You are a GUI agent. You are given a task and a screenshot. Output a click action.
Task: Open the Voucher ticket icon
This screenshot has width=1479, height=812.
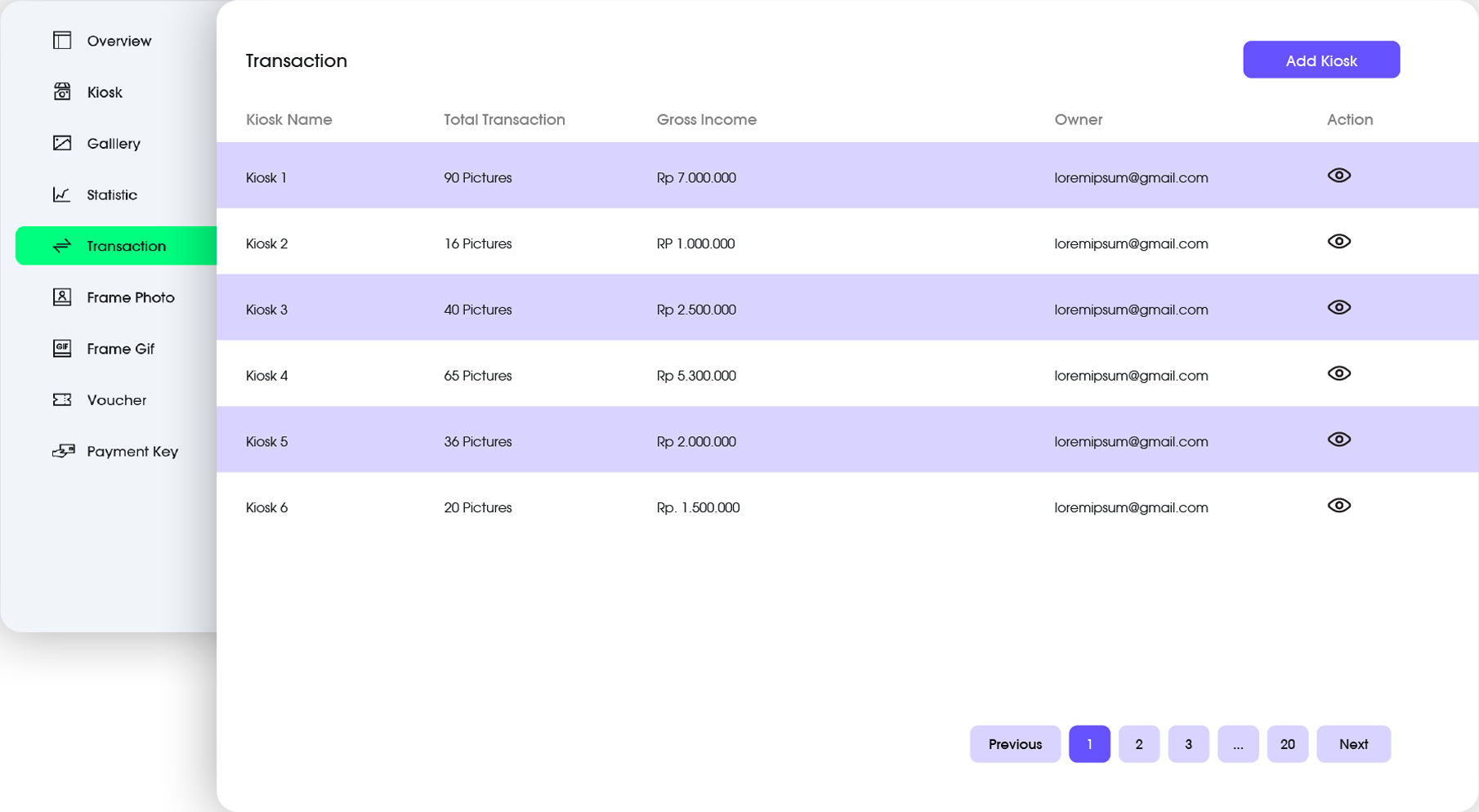62,400
